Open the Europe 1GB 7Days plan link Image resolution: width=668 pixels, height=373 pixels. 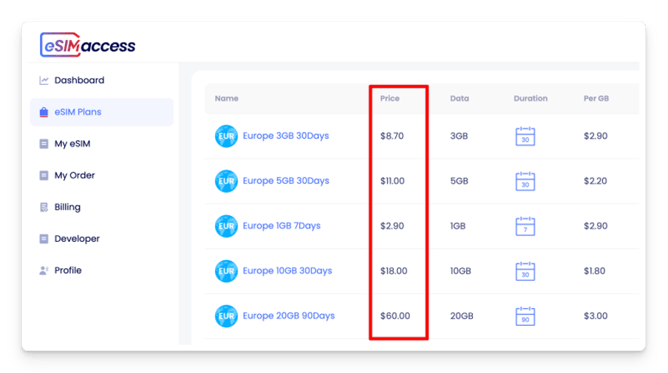coord(281,226)
